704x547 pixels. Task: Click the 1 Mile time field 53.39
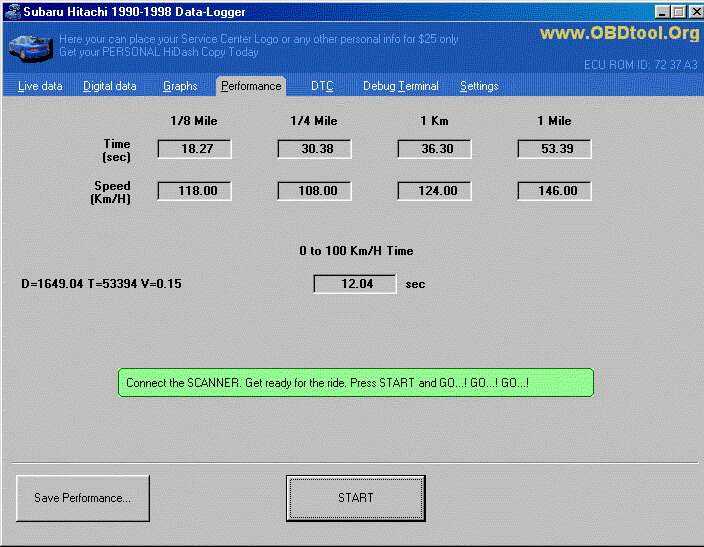point(554,149)
